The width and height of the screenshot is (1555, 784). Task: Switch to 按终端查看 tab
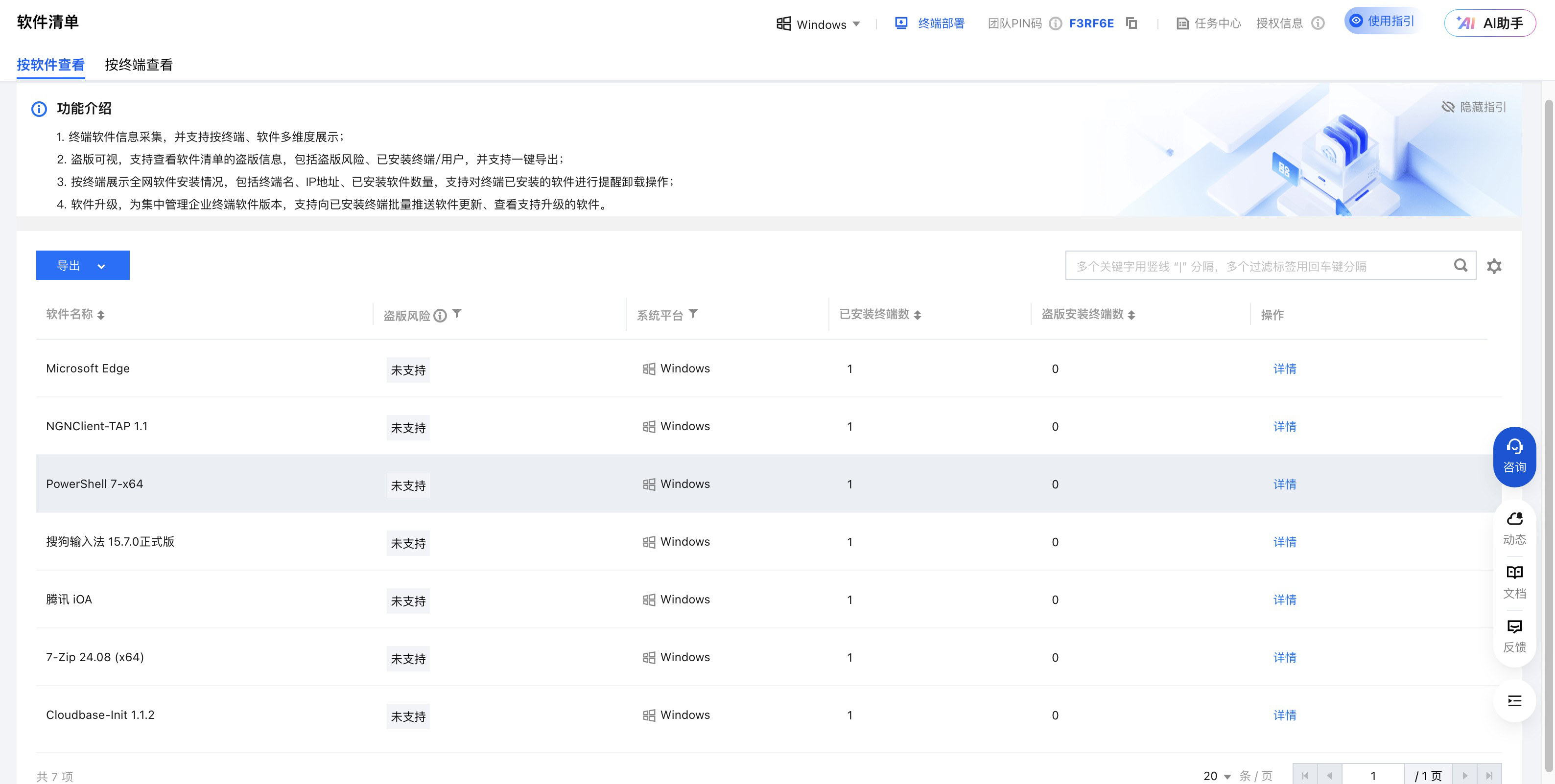tap(138, 65)
